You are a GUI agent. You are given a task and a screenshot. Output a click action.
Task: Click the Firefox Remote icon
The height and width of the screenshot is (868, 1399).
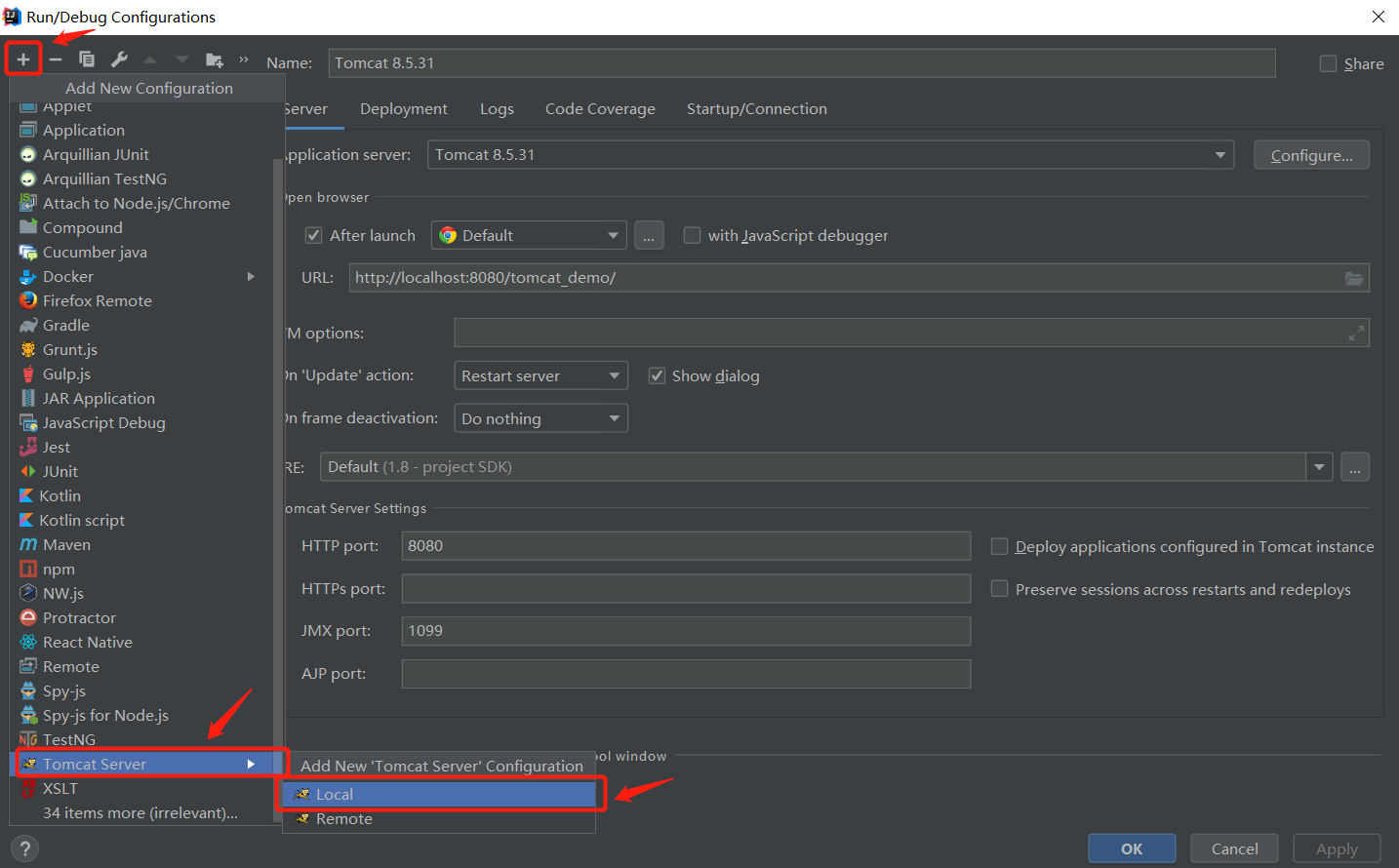28,300
